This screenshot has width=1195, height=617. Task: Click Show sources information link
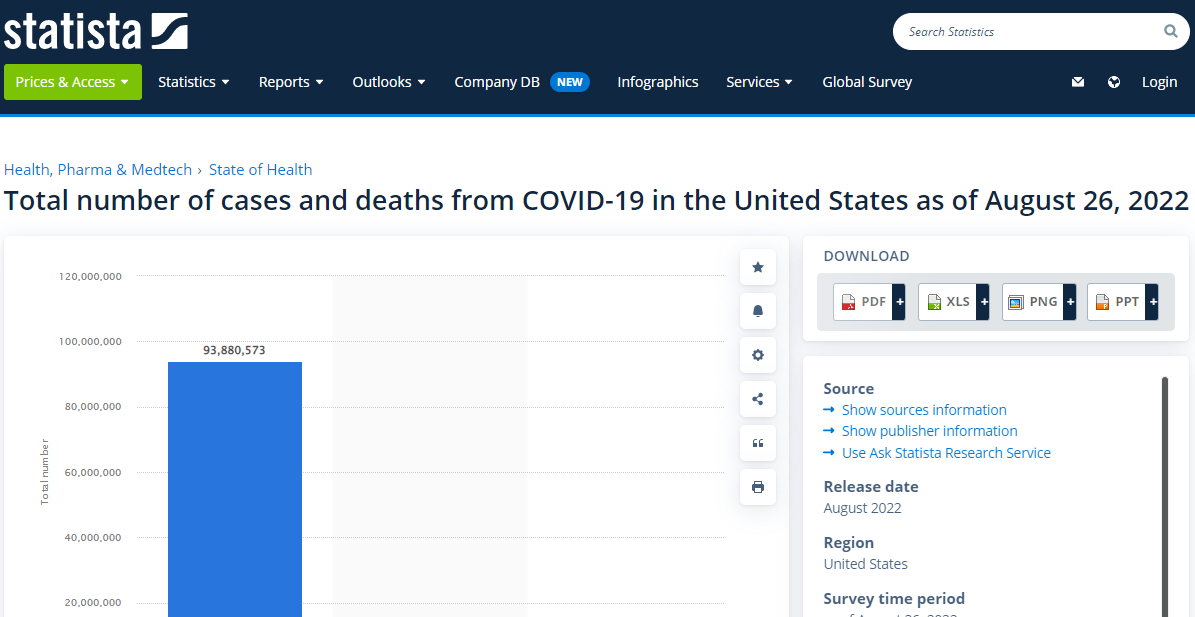923,410
